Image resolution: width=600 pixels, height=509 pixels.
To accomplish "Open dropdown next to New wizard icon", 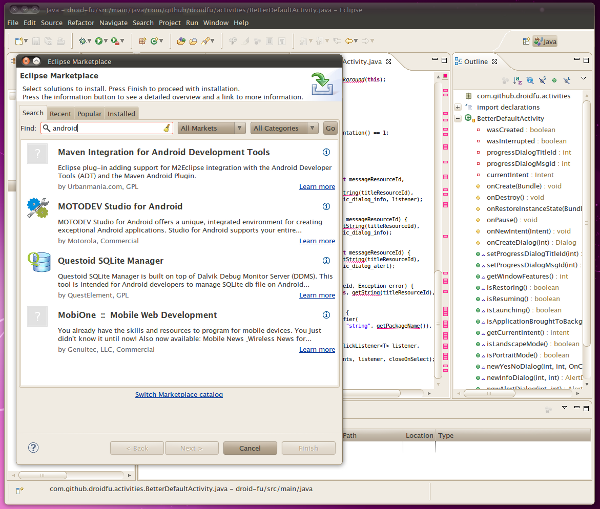I will 26,41.
